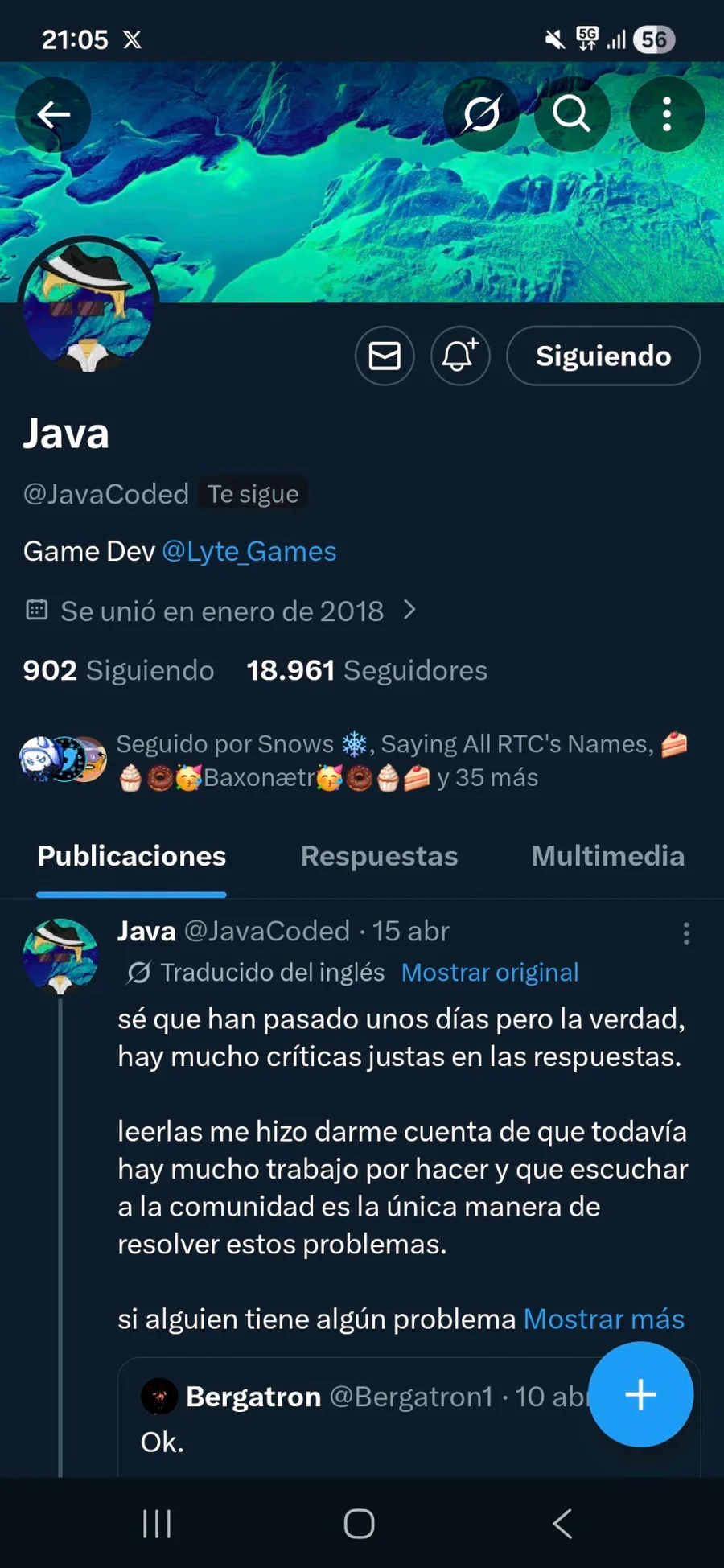Compose a new post with plus button

640,1394
